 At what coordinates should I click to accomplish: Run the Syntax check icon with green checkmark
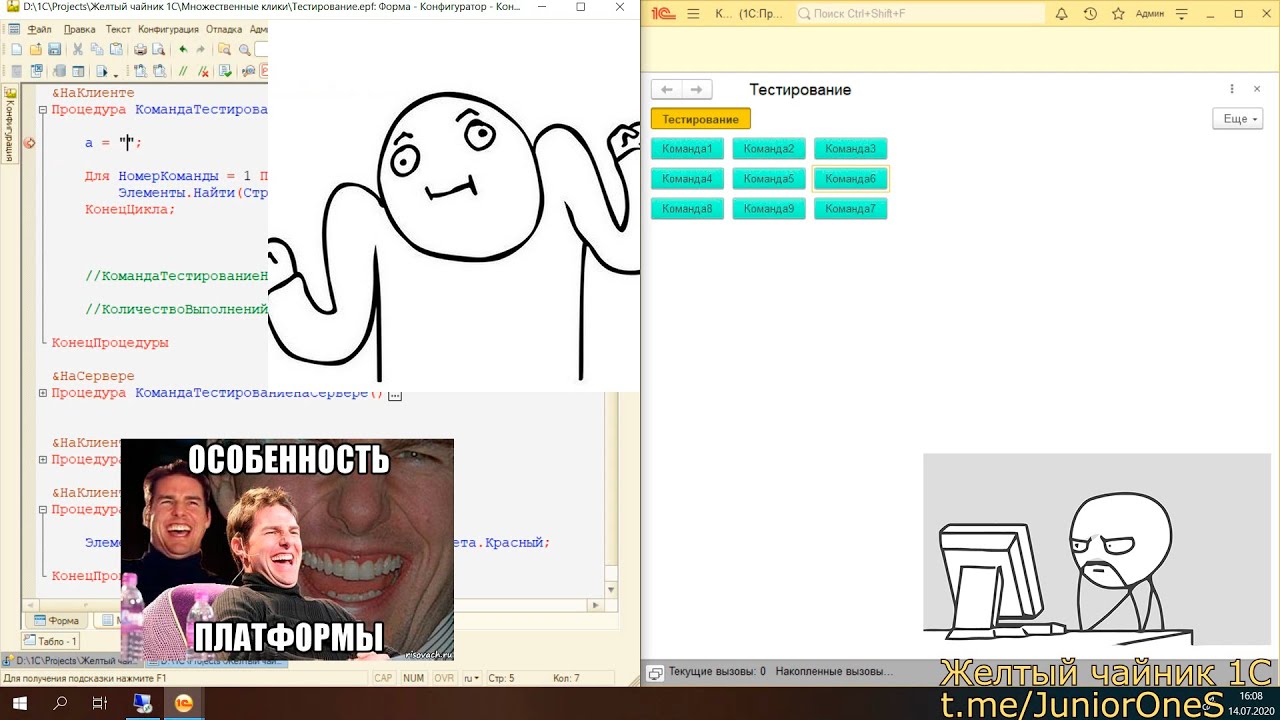pos(226,71)
